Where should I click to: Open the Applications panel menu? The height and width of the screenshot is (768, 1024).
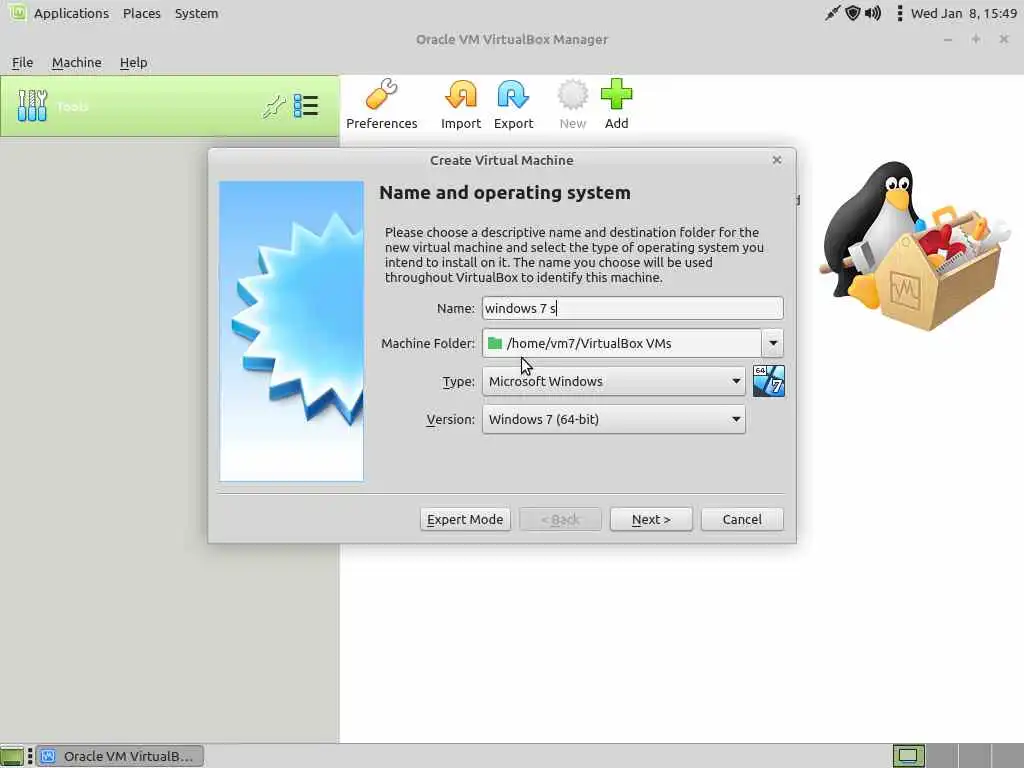click(x=71, y=13)
